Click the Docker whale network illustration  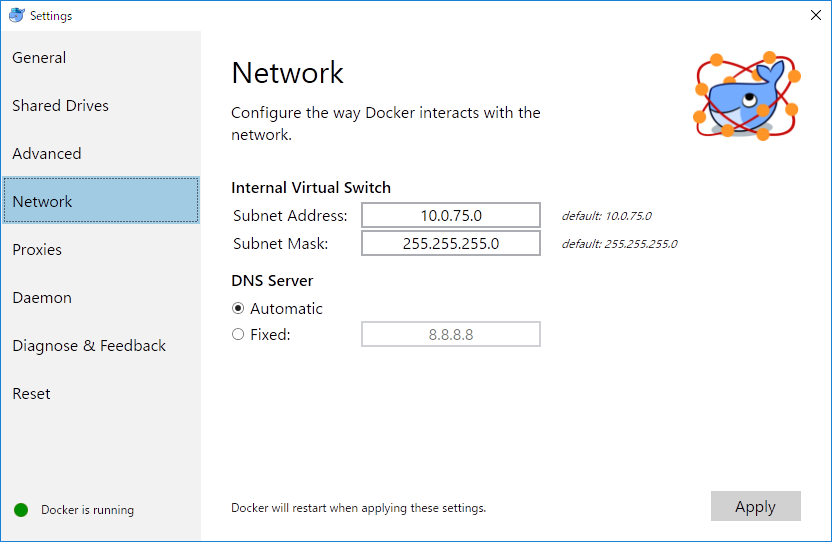(x=747, y=96)
